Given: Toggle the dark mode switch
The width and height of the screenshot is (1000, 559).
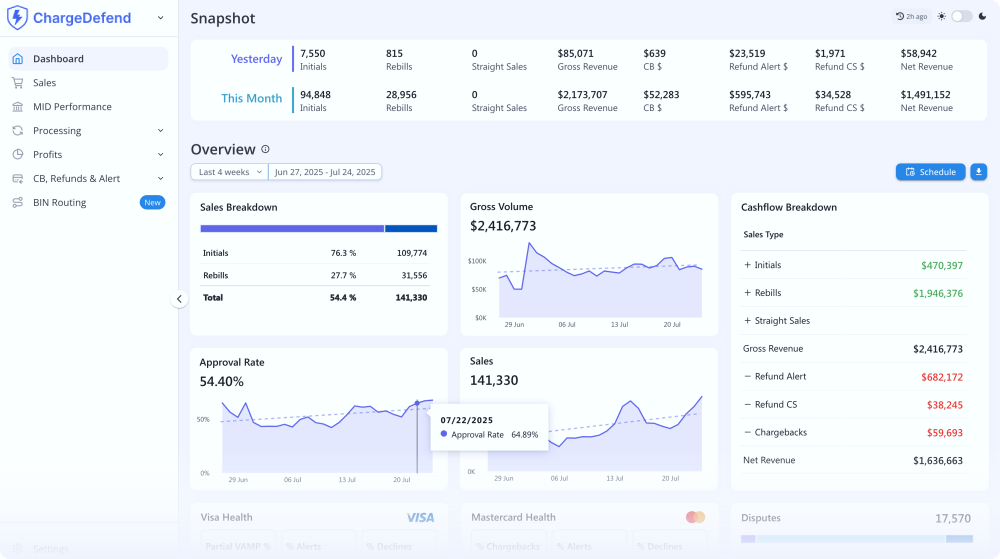Looking at the screenshot, I should (961, 17).
